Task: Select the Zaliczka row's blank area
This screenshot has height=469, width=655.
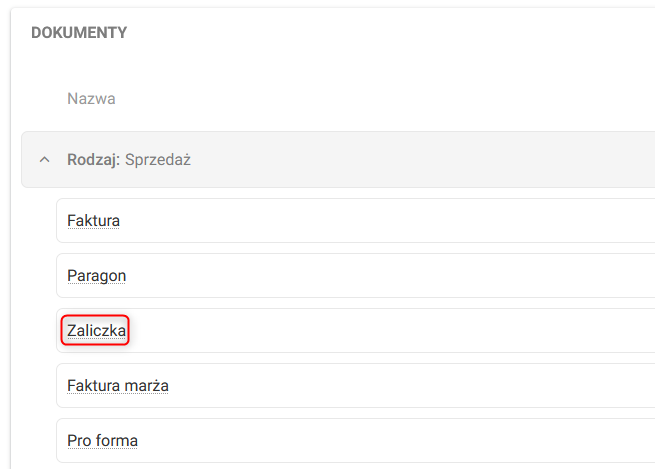Action: click(x=400, y=330)
